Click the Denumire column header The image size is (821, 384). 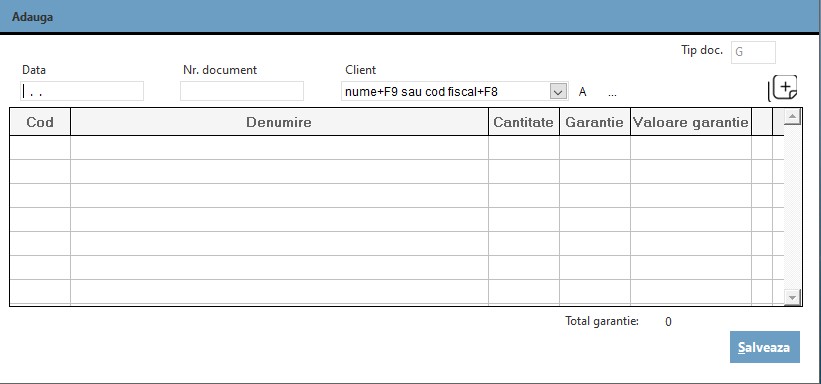tap(279, 122)
